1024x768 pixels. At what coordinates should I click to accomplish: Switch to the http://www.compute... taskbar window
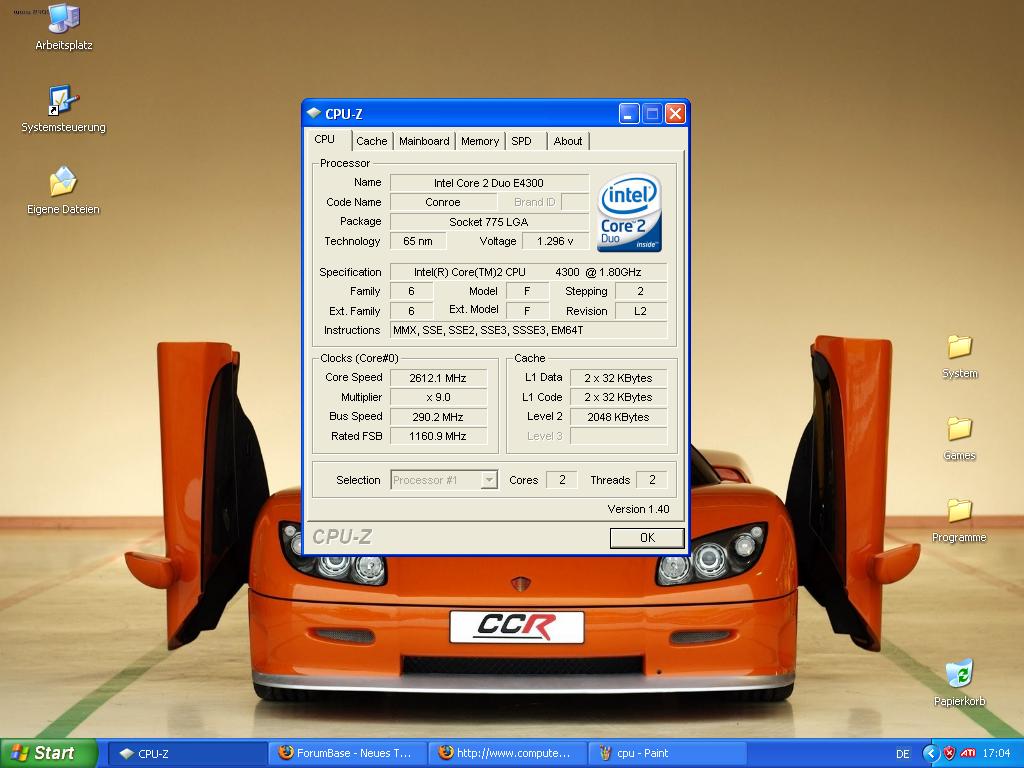pyautogui.click(x=507, y=754)
